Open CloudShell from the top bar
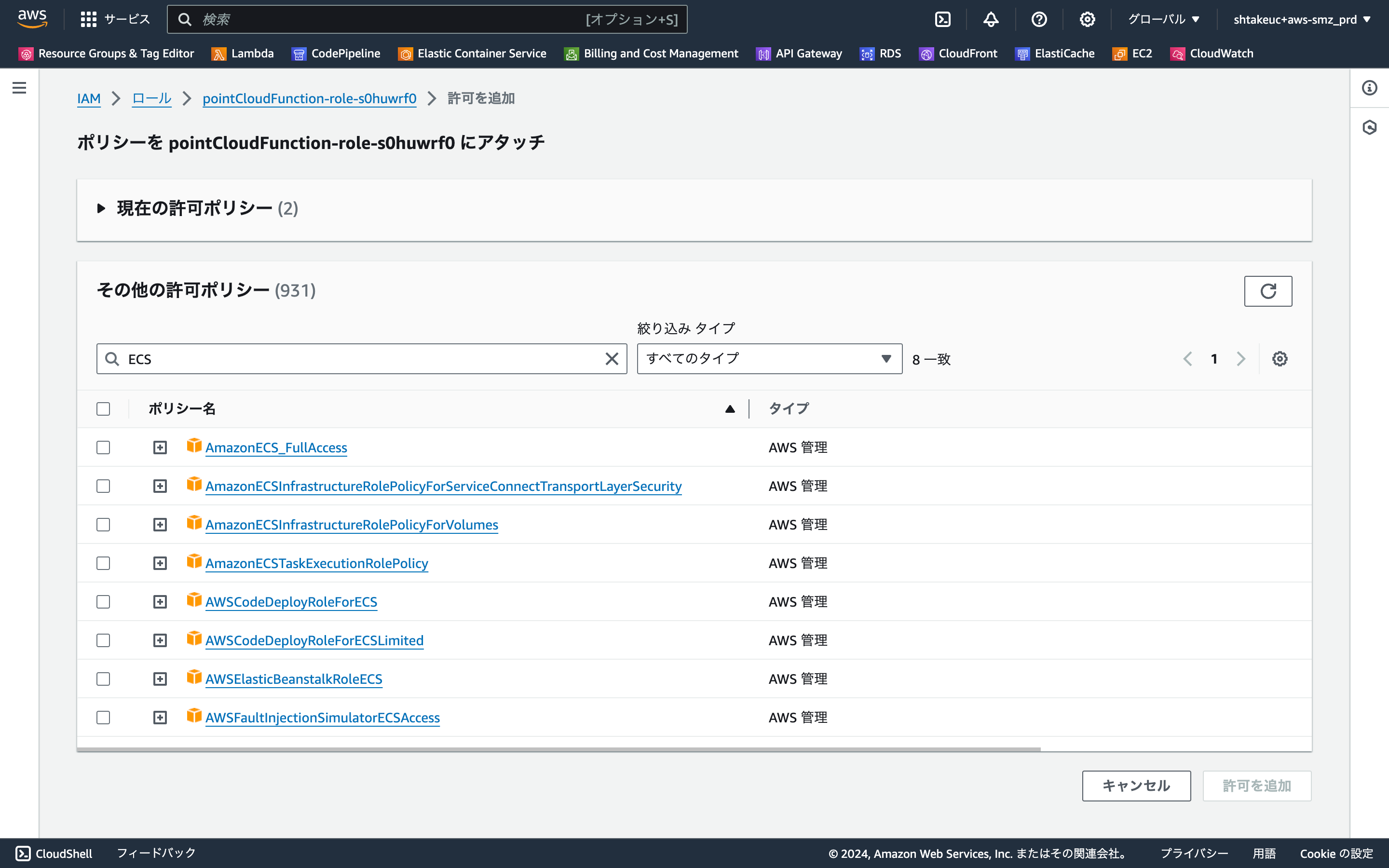 [942, 19]
